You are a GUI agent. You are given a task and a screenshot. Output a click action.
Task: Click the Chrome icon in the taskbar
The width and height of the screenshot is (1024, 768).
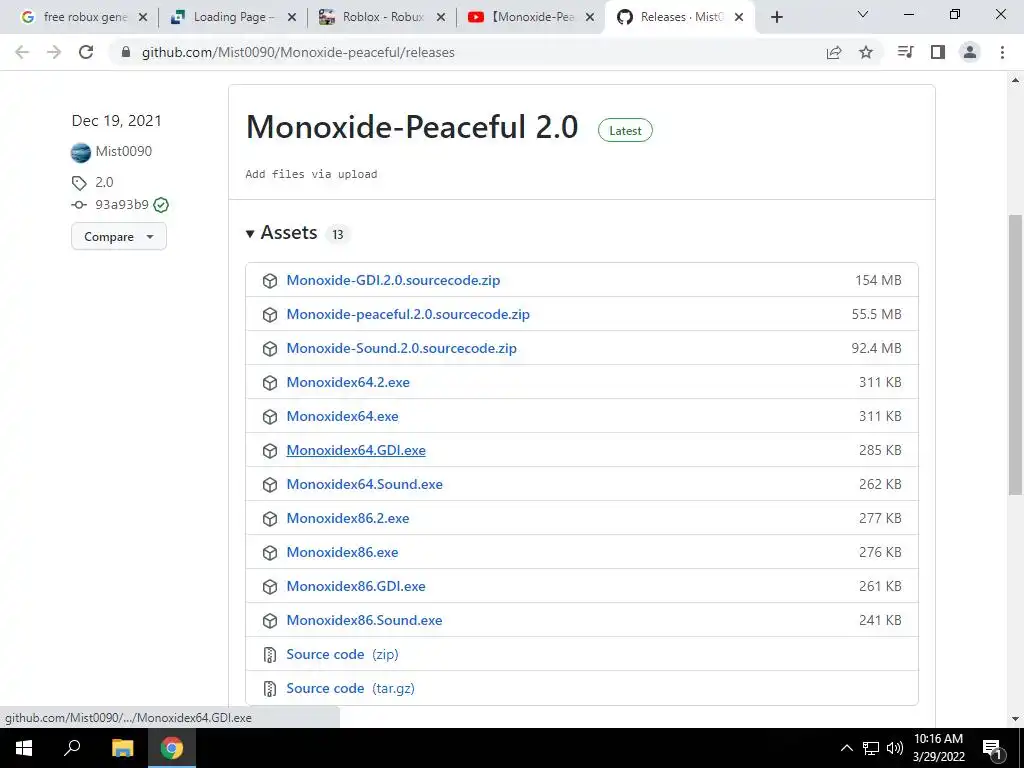click(172, 748)
